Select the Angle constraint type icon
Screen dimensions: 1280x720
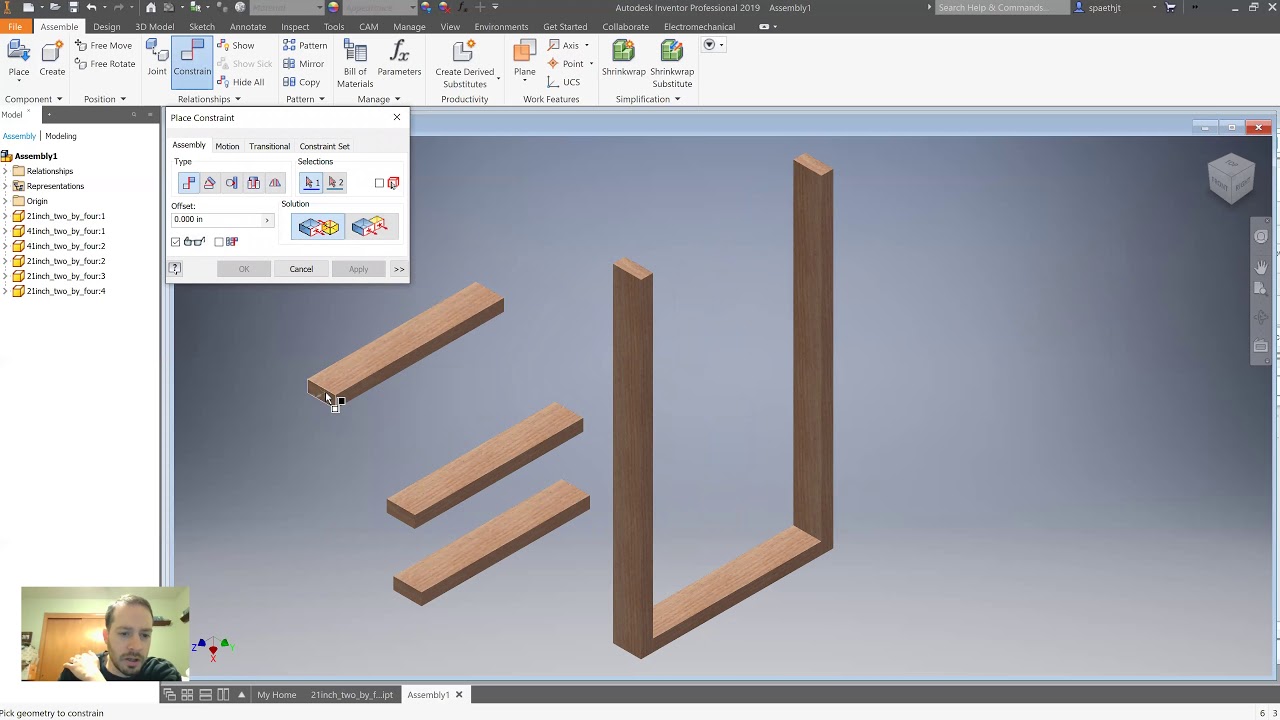(x=210, y=183)
